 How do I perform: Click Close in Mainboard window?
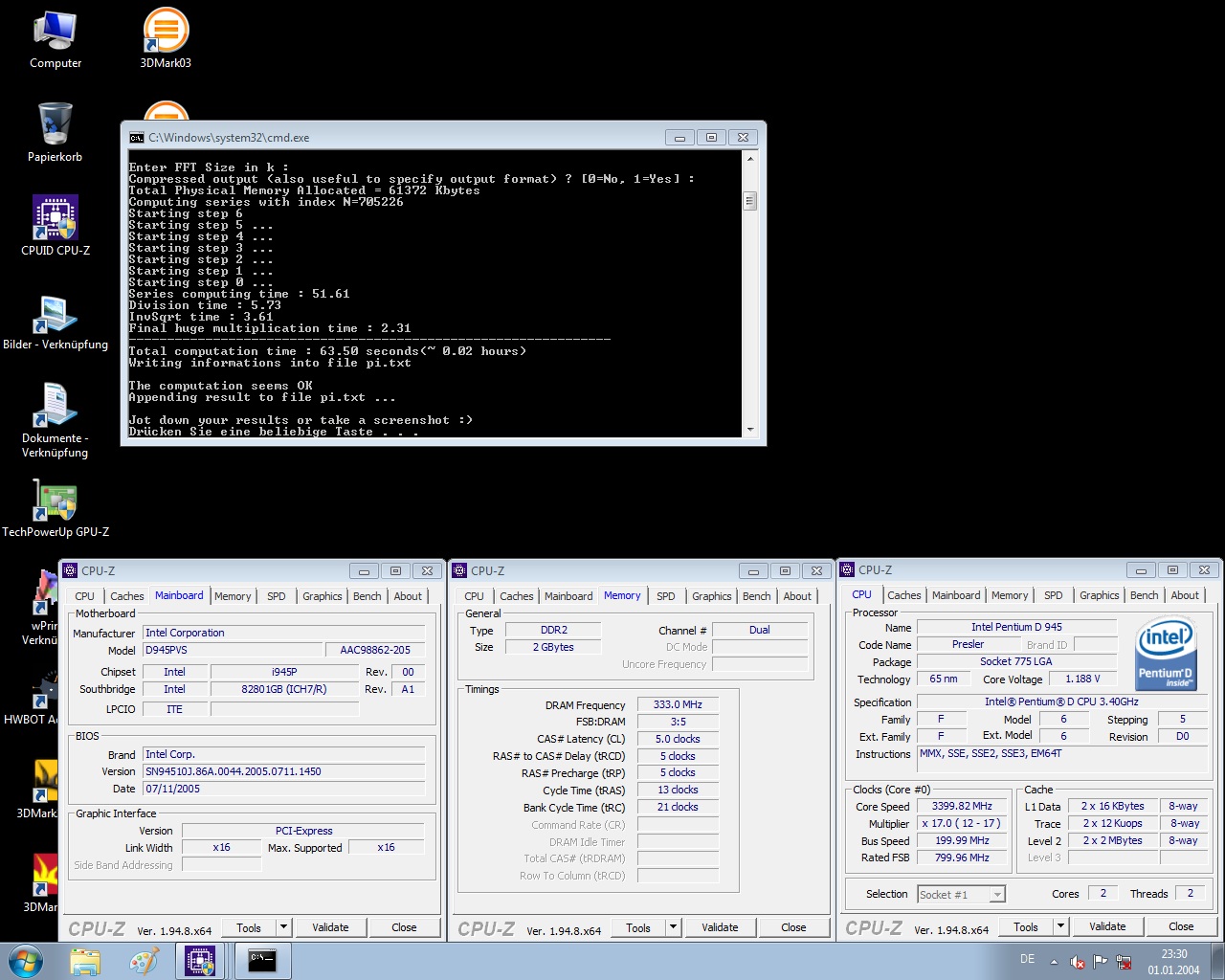[404, 927]
